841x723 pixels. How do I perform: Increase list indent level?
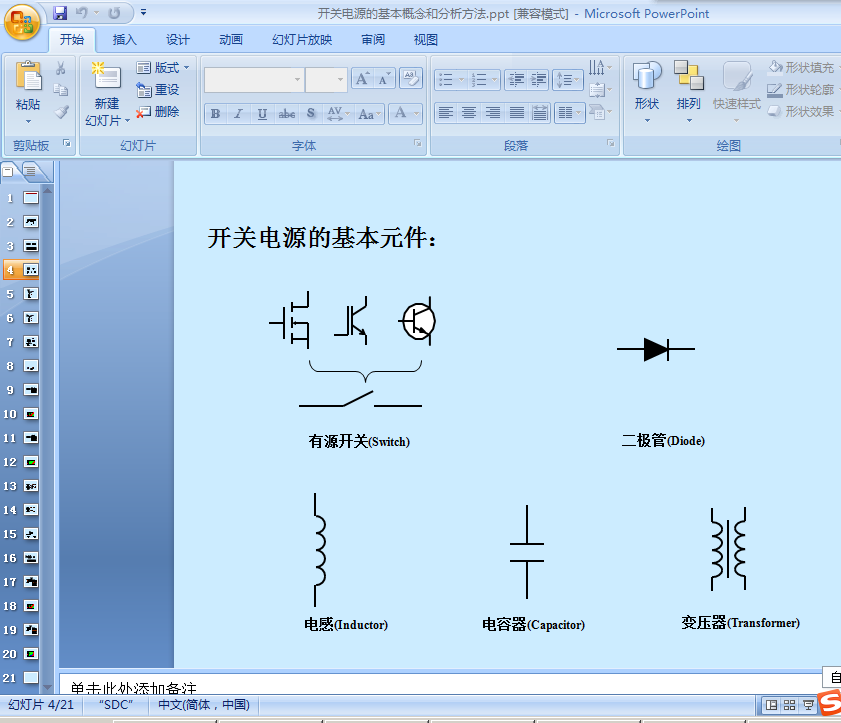538,80
